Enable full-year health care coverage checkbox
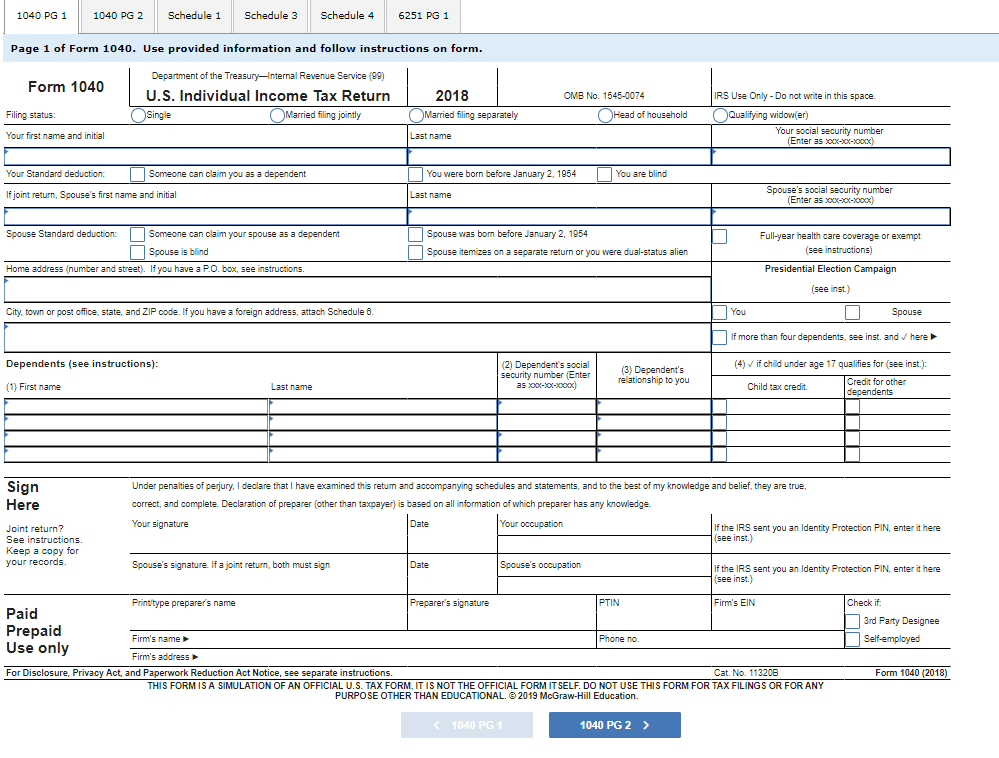 pos(719,236)
